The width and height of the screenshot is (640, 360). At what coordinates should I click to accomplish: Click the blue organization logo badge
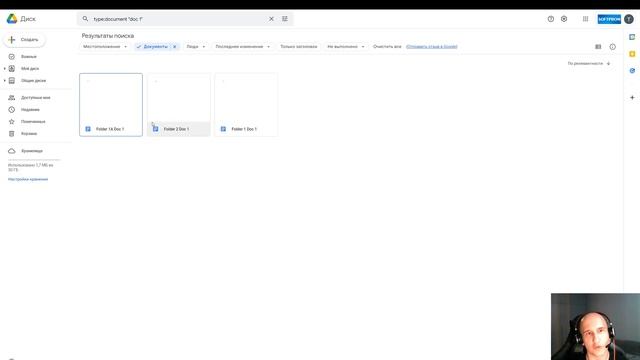pyautogui.click(x=609, y=19)
